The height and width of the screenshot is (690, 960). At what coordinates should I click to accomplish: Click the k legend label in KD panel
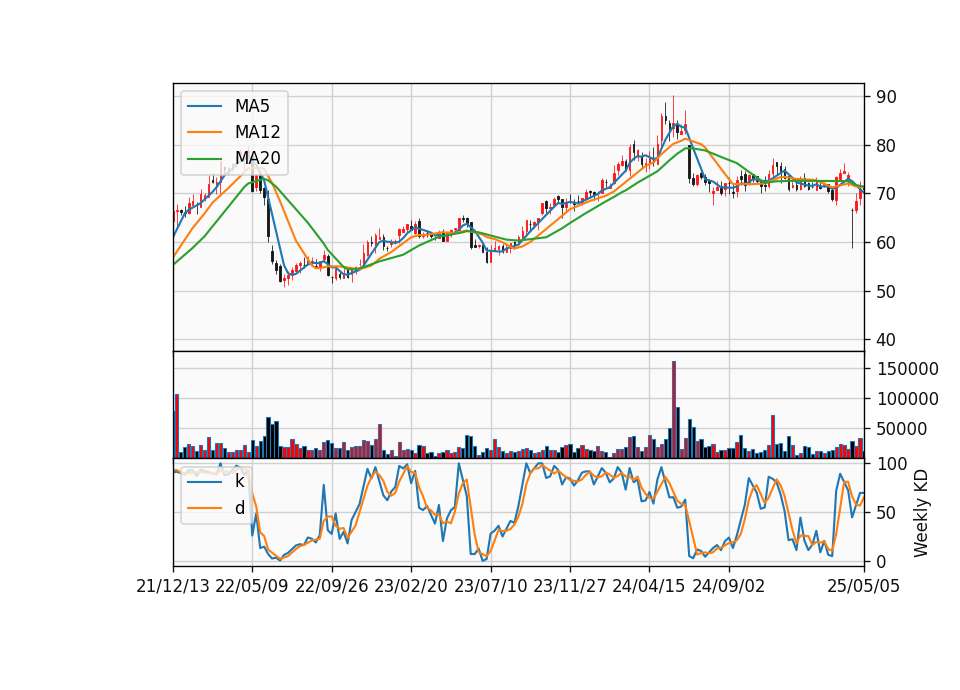click(x=239, y=481)
